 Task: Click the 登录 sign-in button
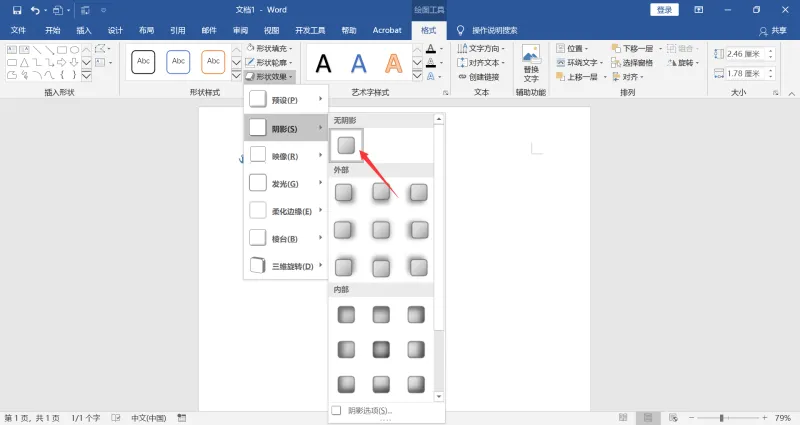[664, 10]
